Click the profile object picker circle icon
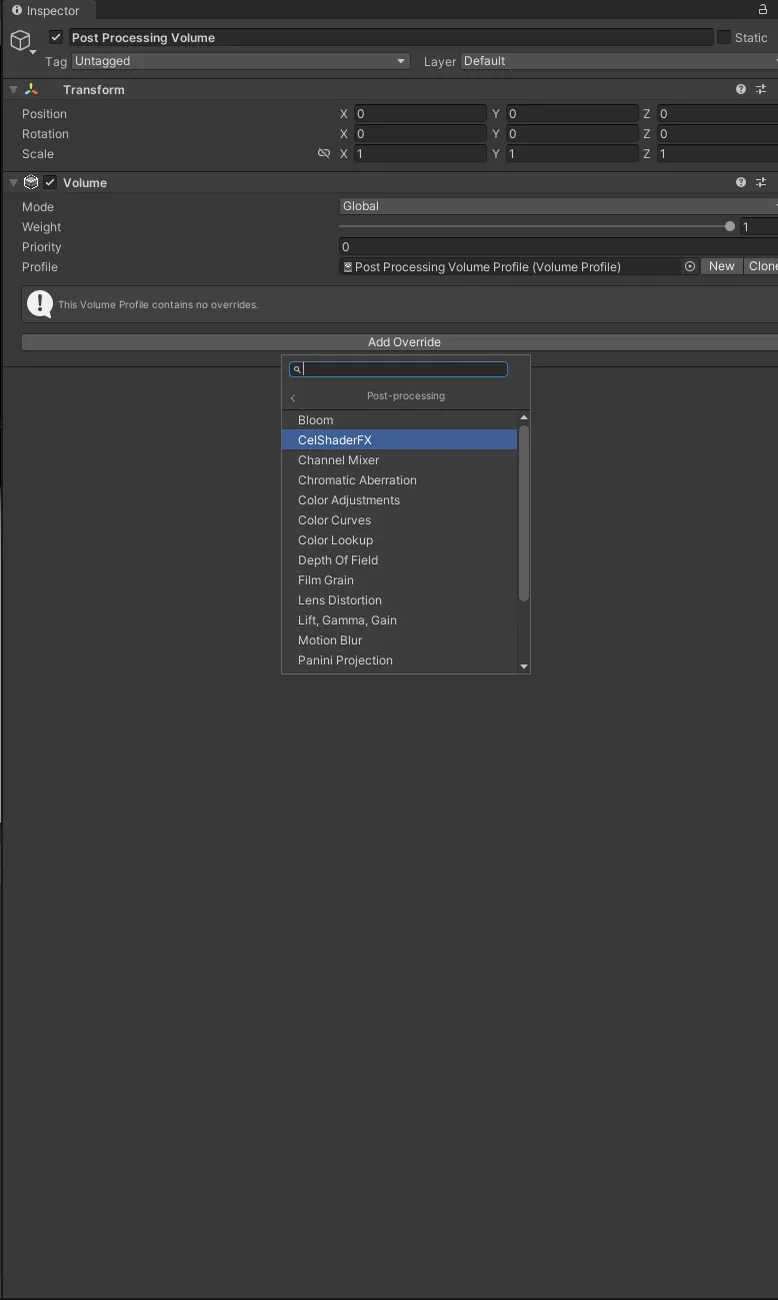The width and height of the screenshot is (778, 1300). [x=690, y=266]
